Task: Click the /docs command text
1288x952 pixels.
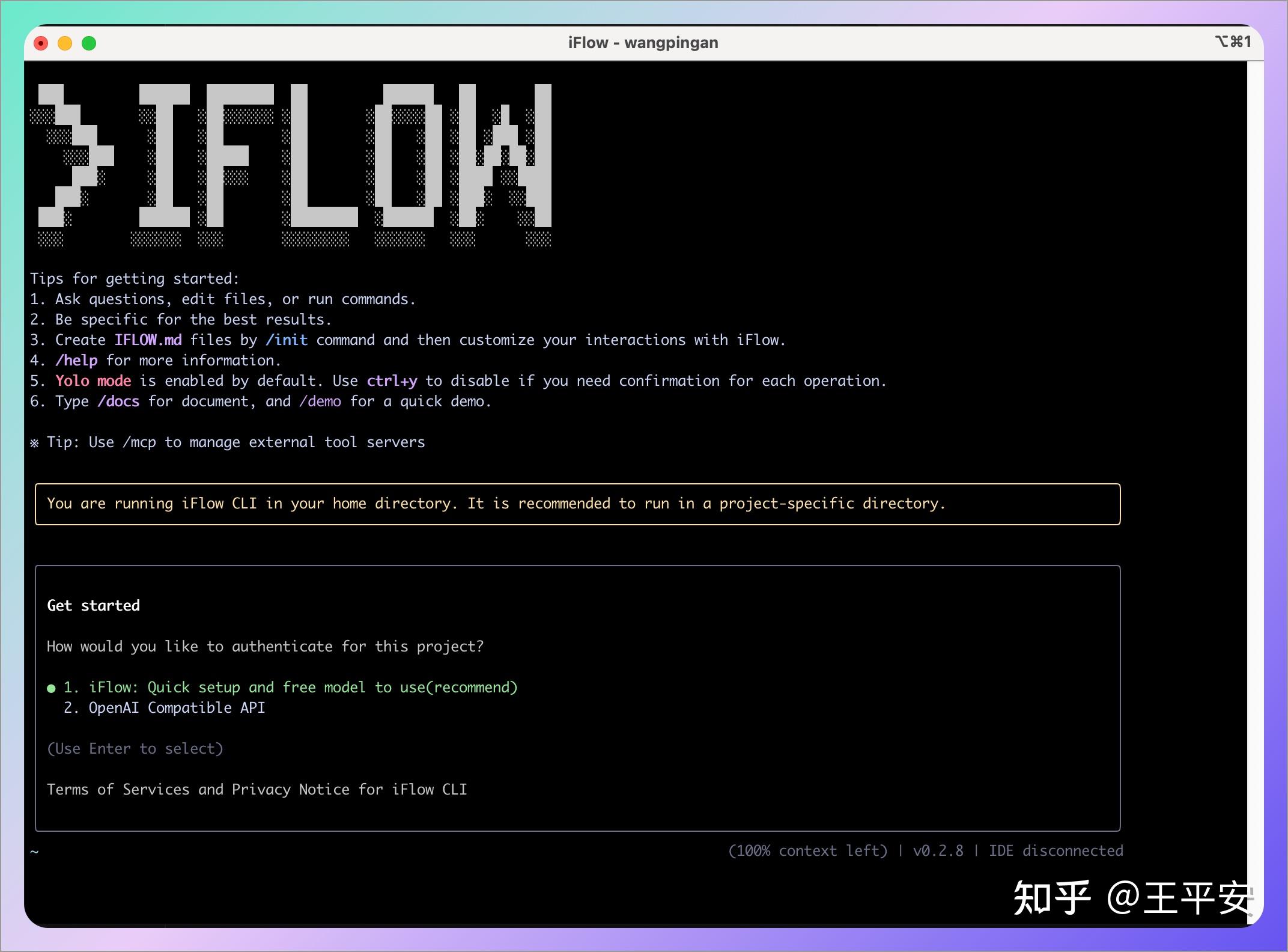Action: click(118, 401)
